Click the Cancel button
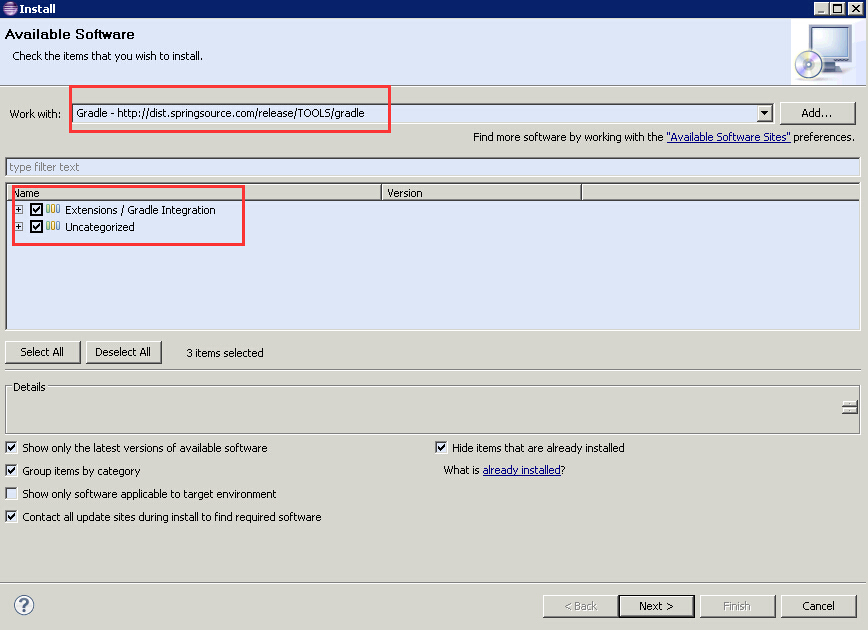The image size is (868, 630). click(x=818, y=606)
